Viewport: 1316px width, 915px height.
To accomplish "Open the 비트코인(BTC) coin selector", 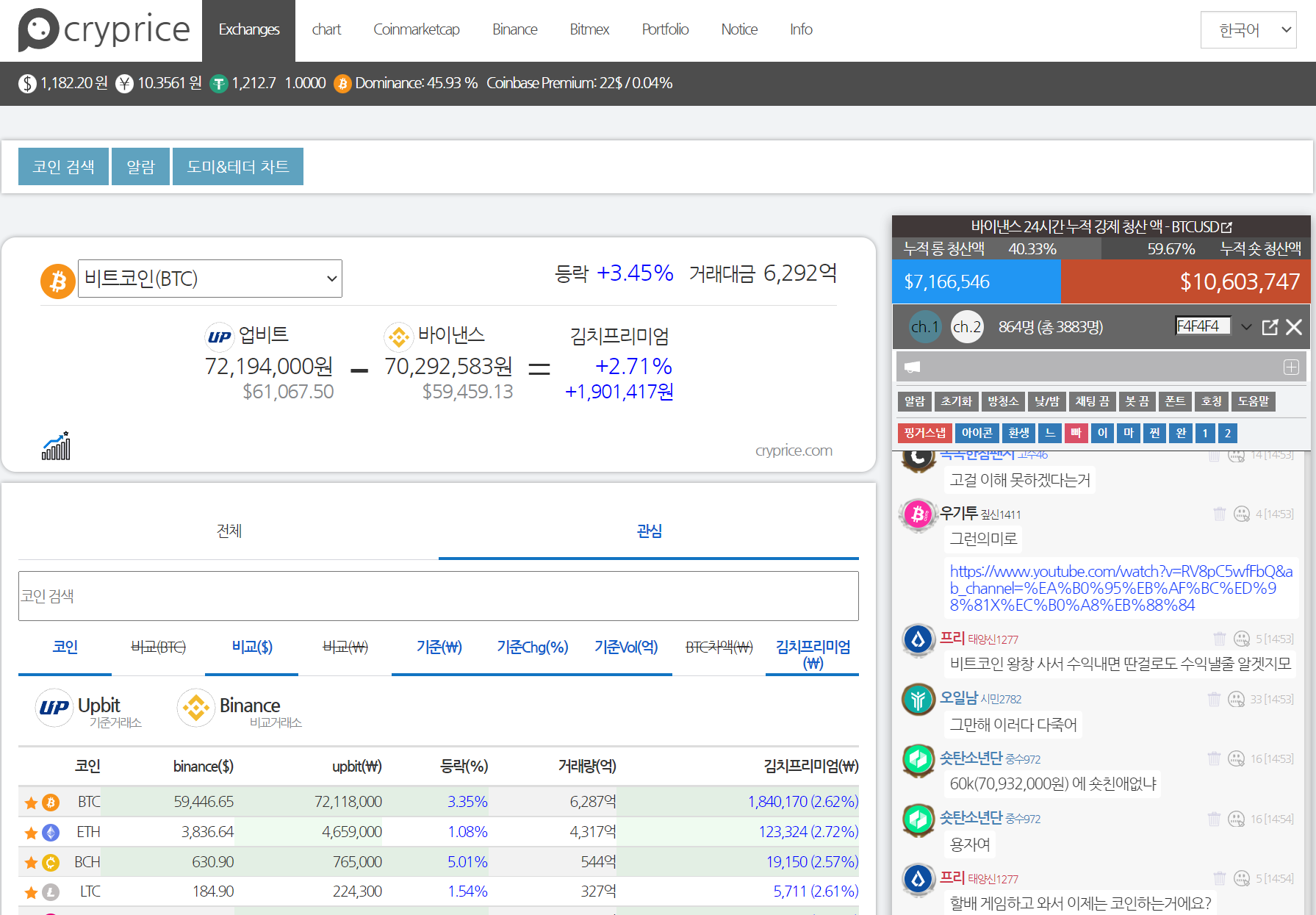I will (210, 279).
